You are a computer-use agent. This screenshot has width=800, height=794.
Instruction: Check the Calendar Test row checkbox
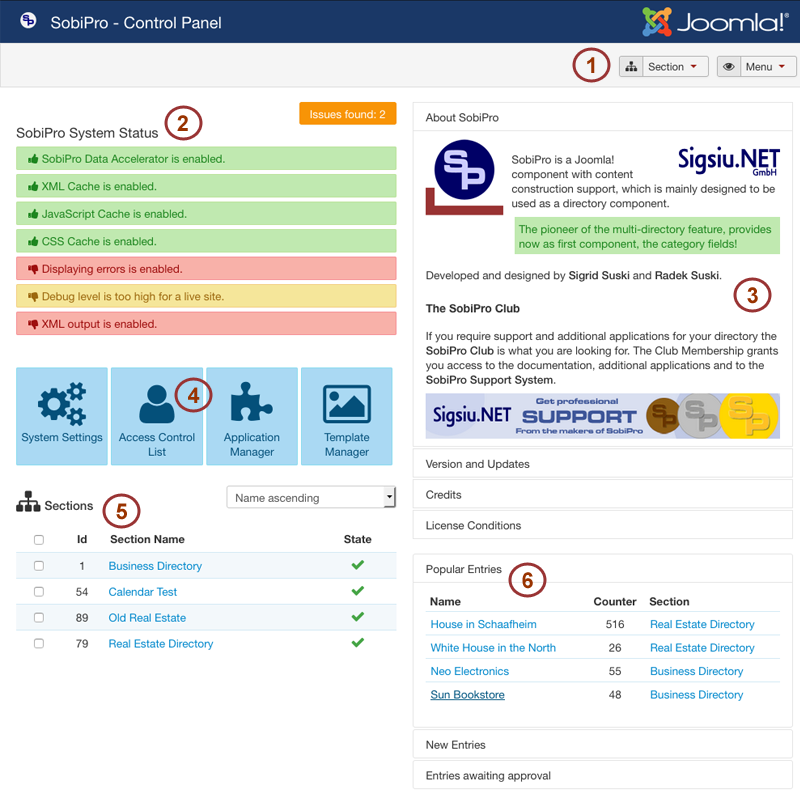39,592
